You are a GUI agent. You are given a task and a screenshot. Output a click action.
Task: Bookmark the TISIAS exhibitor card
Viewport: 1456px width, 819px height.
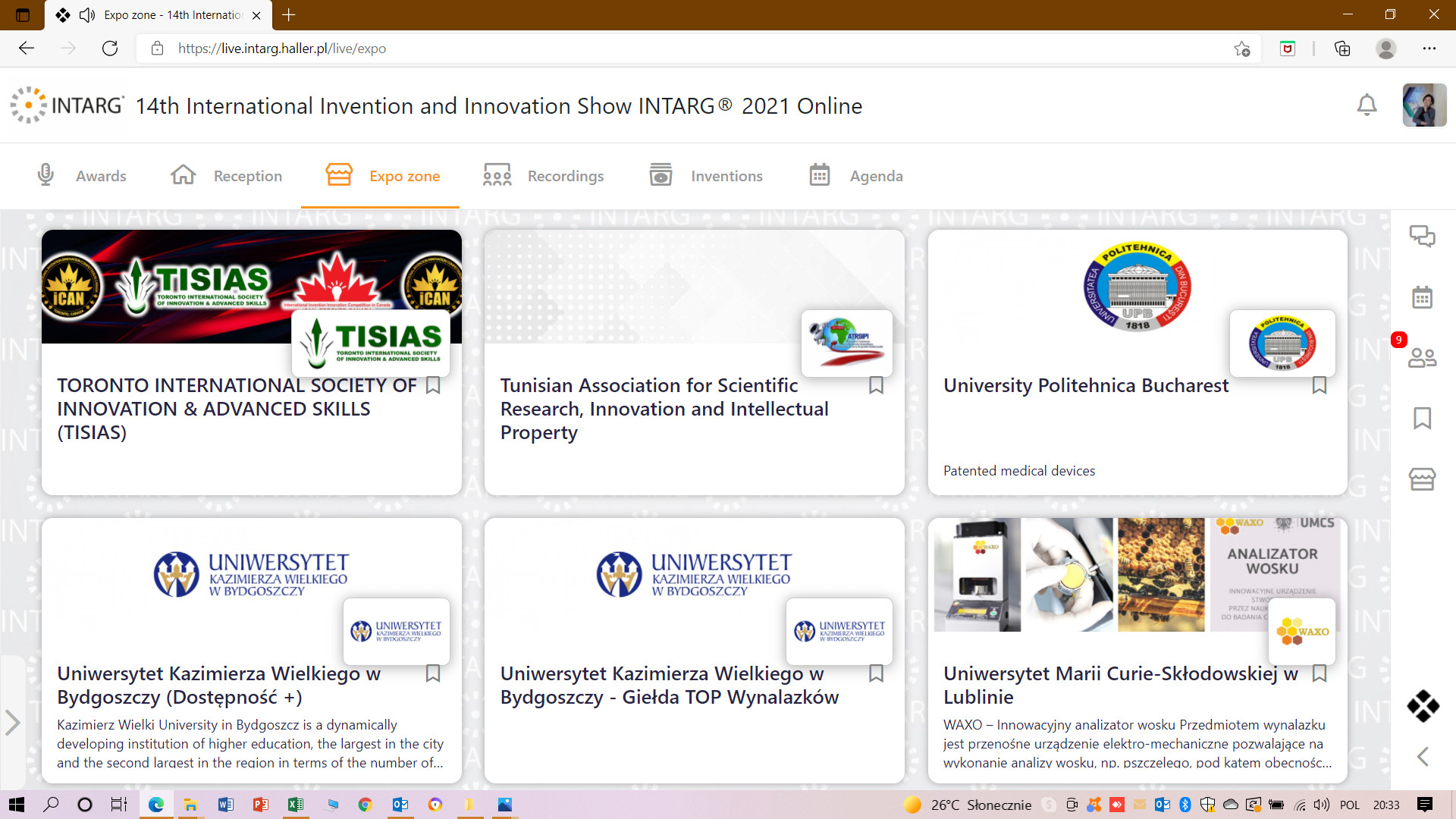433,385
